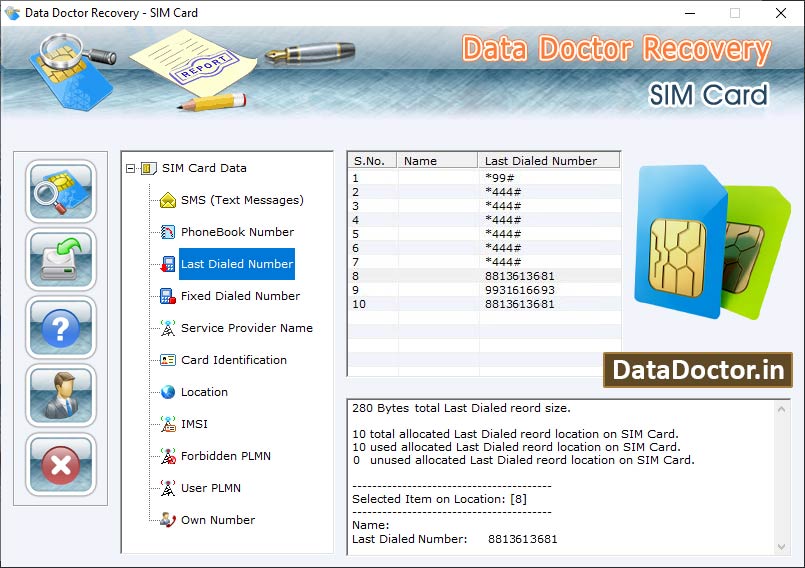Show Service Provider Name details
This screenshot has height=568, width=805.
click(246, 328)
